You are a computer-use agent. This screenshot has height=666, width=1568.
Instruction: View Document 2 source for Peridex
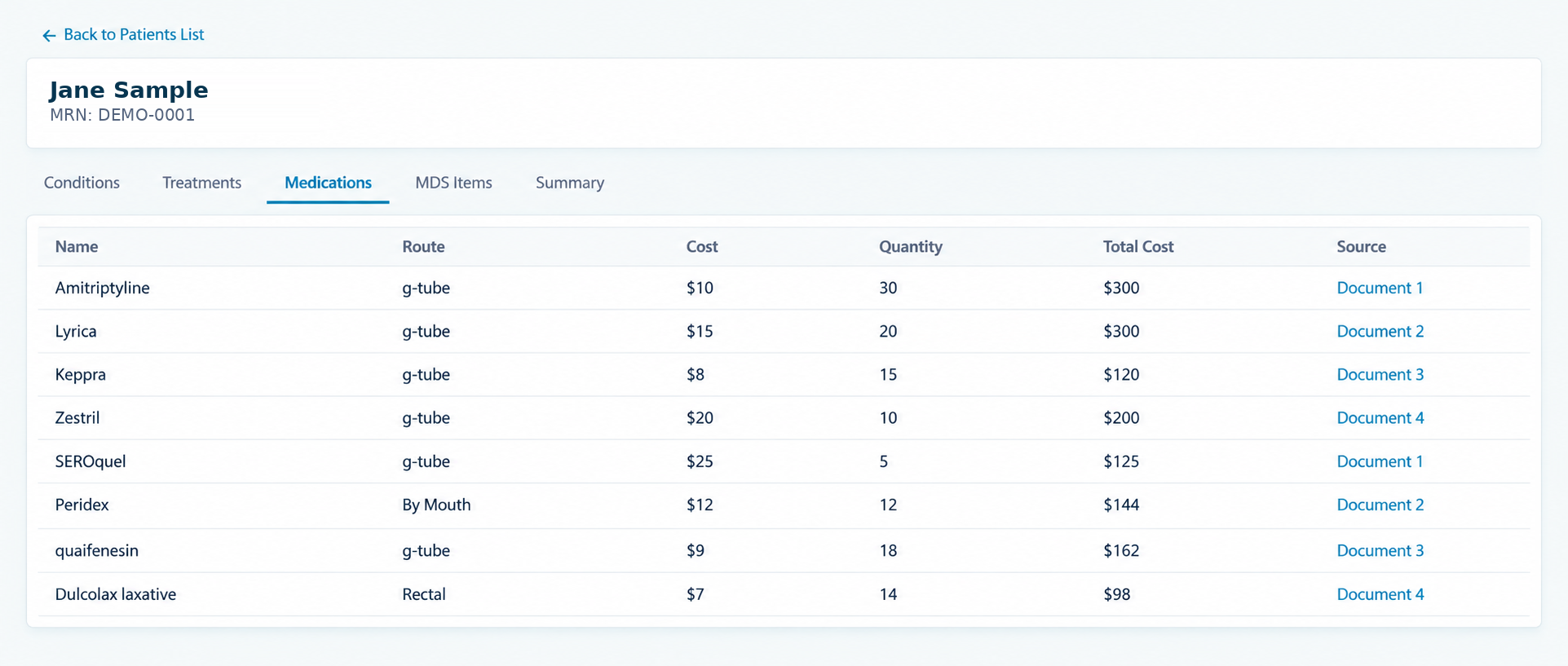click(1380, 505)
